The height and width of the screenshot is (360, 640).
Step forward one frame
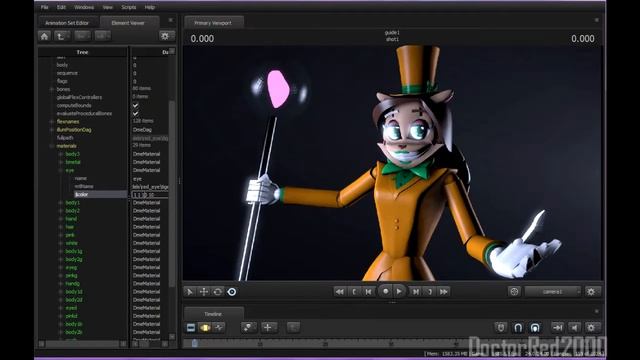pyautogui.click(x=416, y=291)
